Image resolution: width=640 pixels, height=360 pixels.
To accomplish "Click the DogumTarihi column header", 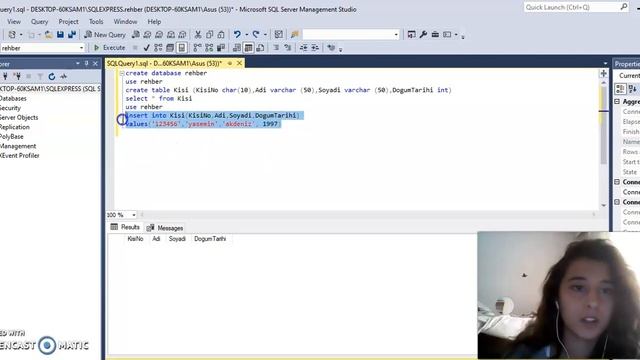I will pos(210,239).
